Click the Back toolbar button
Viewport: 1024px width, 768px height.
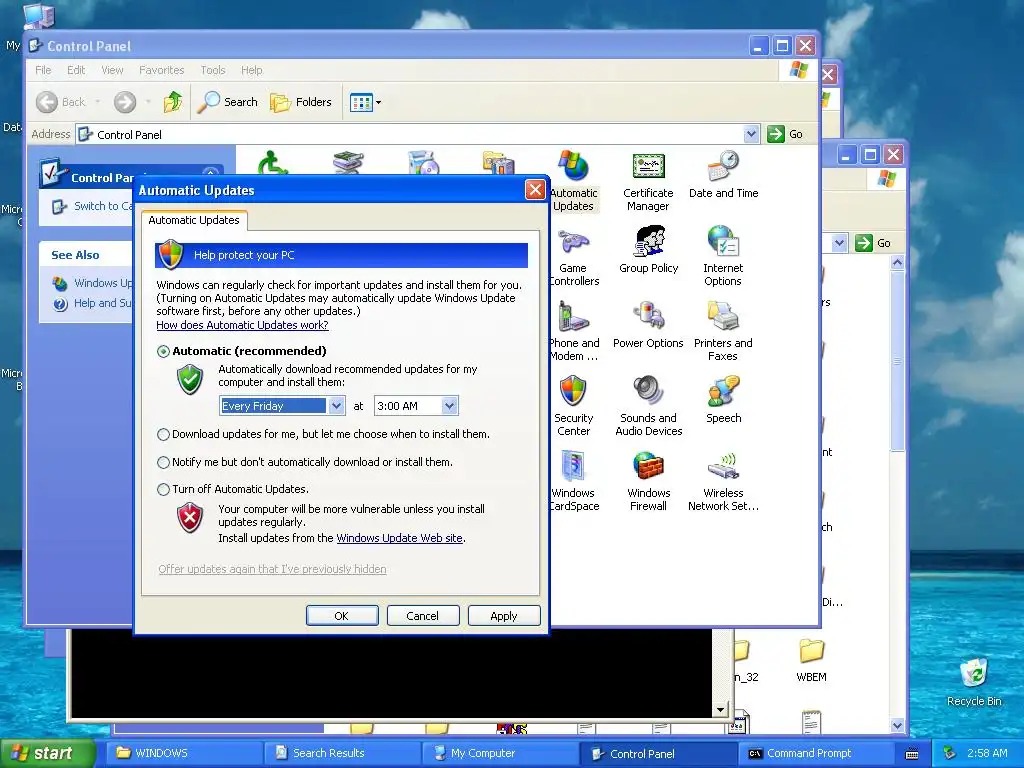pyautogui.click(x=61, y=102)
